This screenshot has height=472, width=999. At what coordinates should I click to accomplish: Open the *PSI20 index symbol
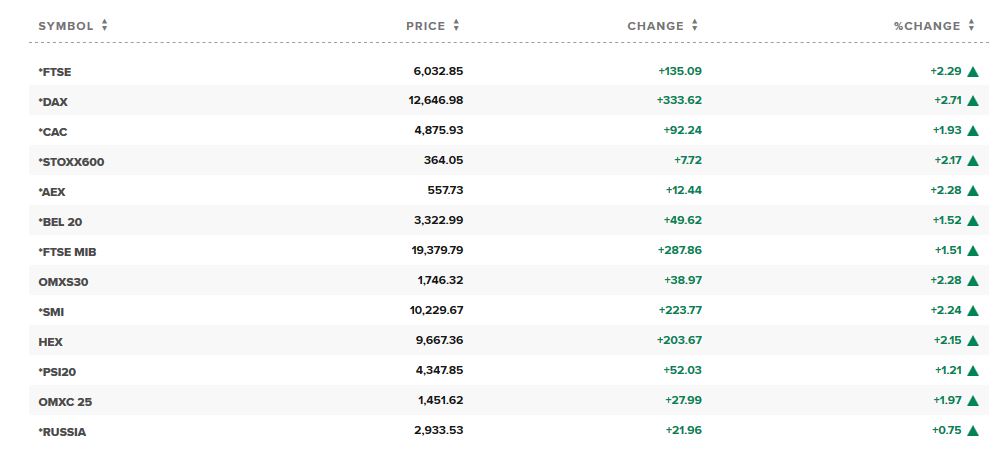57,372
